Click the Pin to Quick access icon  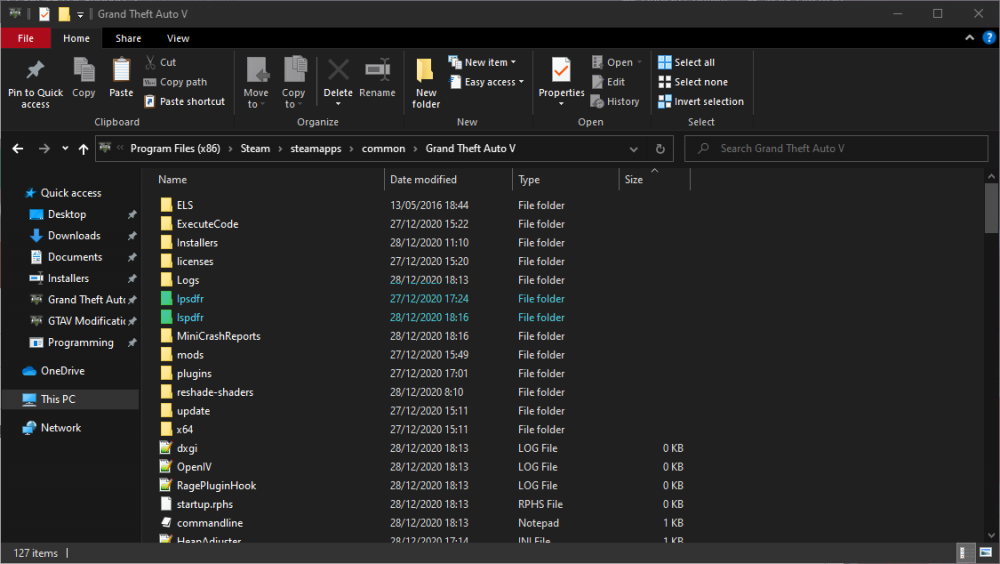[x=35, y=72]
